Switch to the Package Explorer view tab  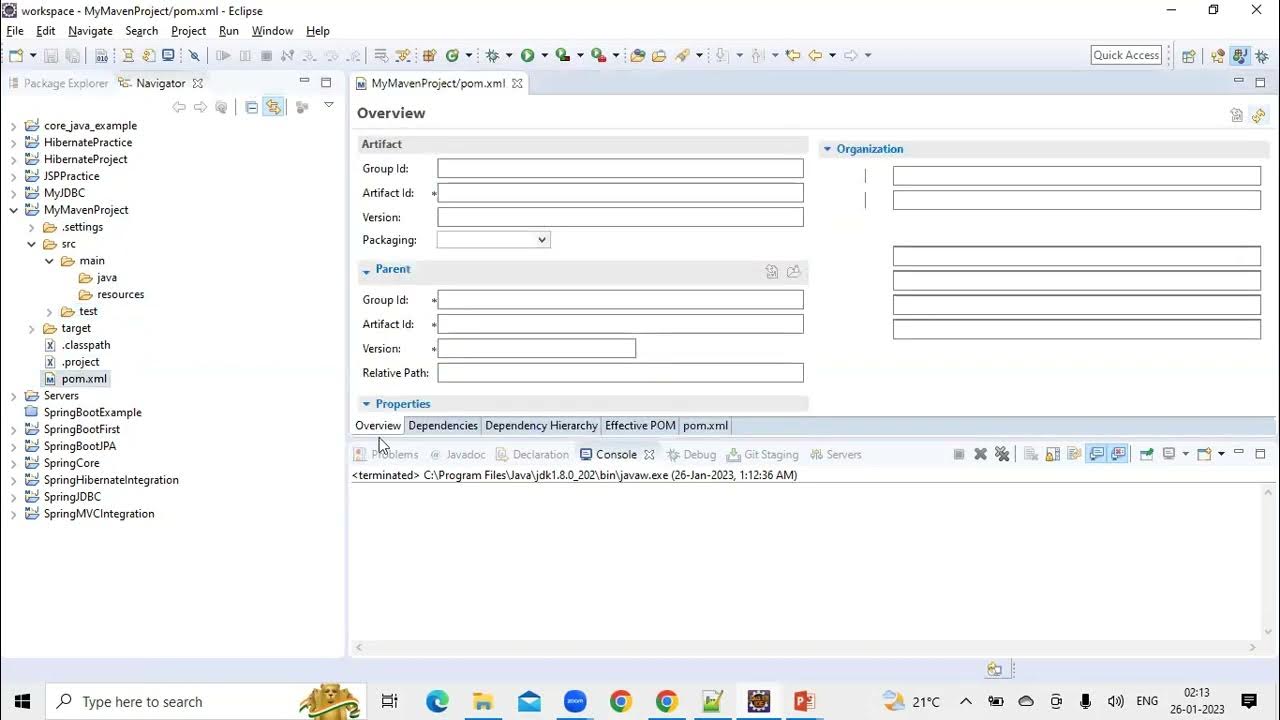[x=58, y=83]
